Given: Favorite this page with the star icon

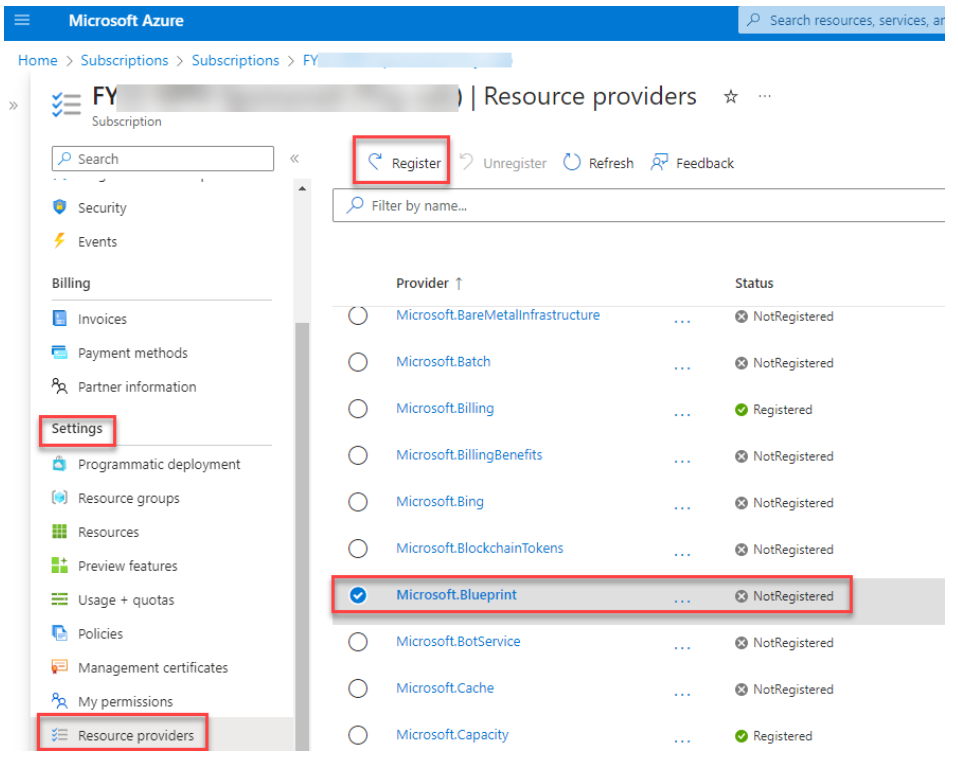Looking at the screenshot, I should (x=730, y=97).
